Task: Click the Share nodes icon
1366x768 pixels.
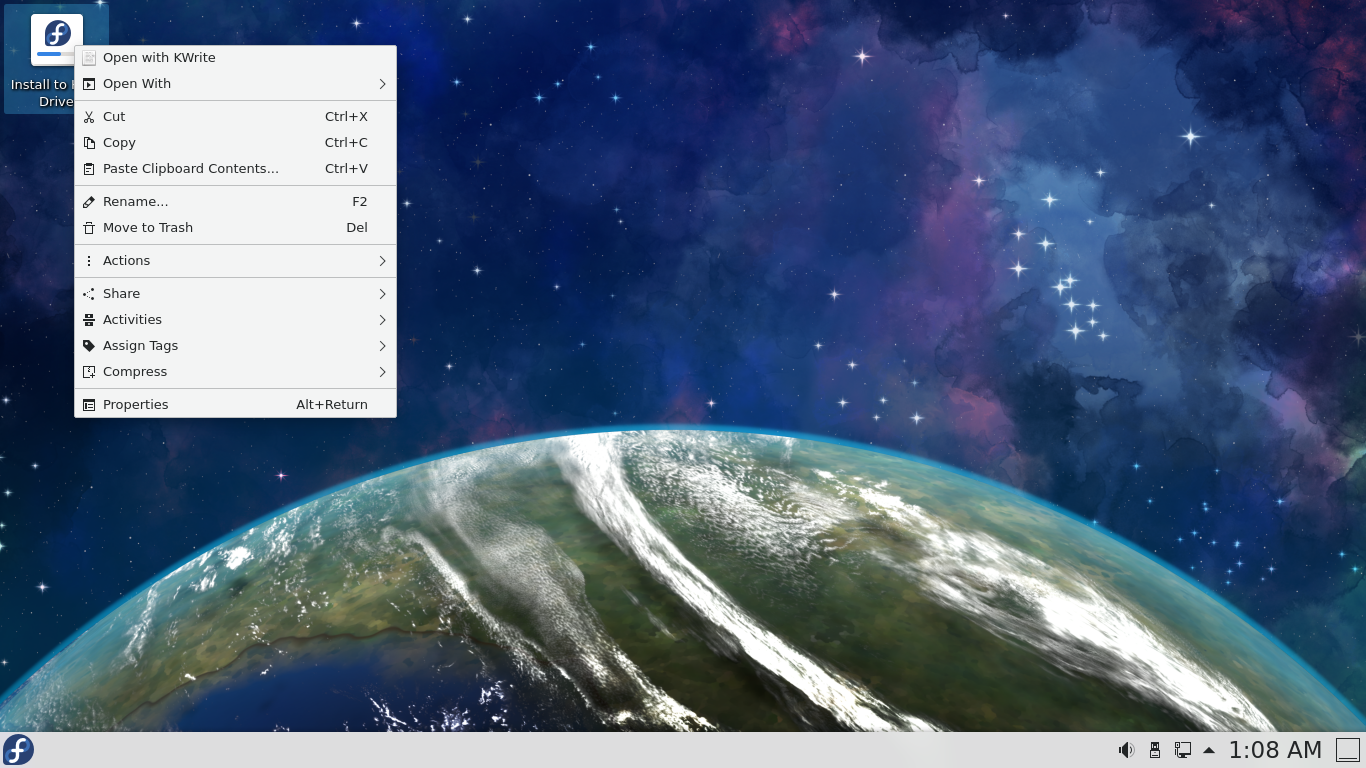Action: coord(89,294)
